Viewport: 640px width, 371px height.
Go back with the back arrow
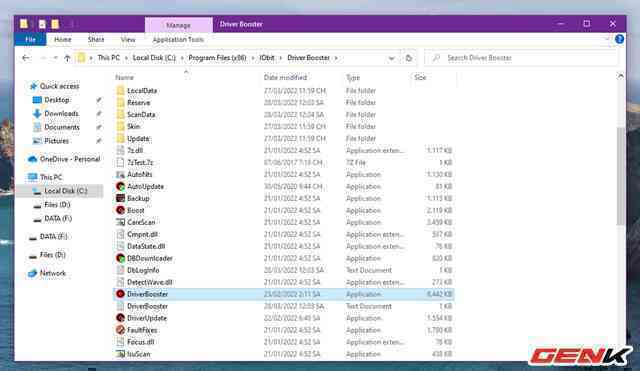[26, 58]
